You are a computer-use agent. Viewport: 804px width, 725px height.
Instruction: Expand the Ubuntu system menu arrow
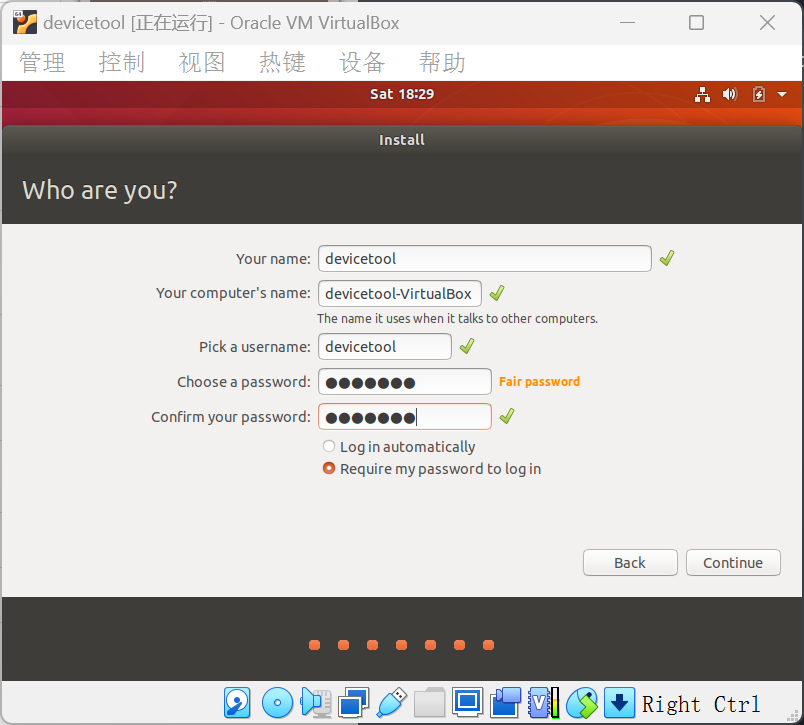[x=782, y=94]
